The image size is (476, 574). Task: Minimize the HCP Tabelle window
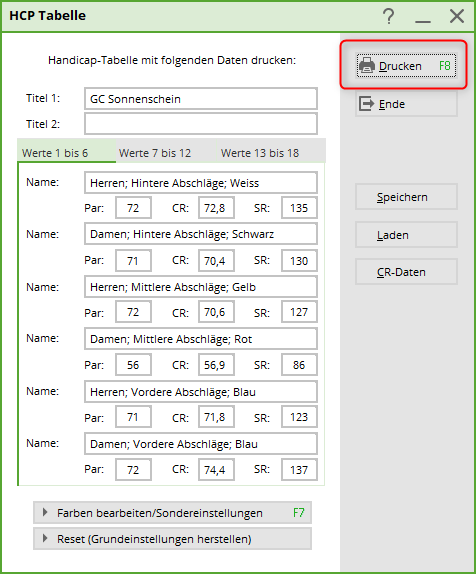(423, 17)
